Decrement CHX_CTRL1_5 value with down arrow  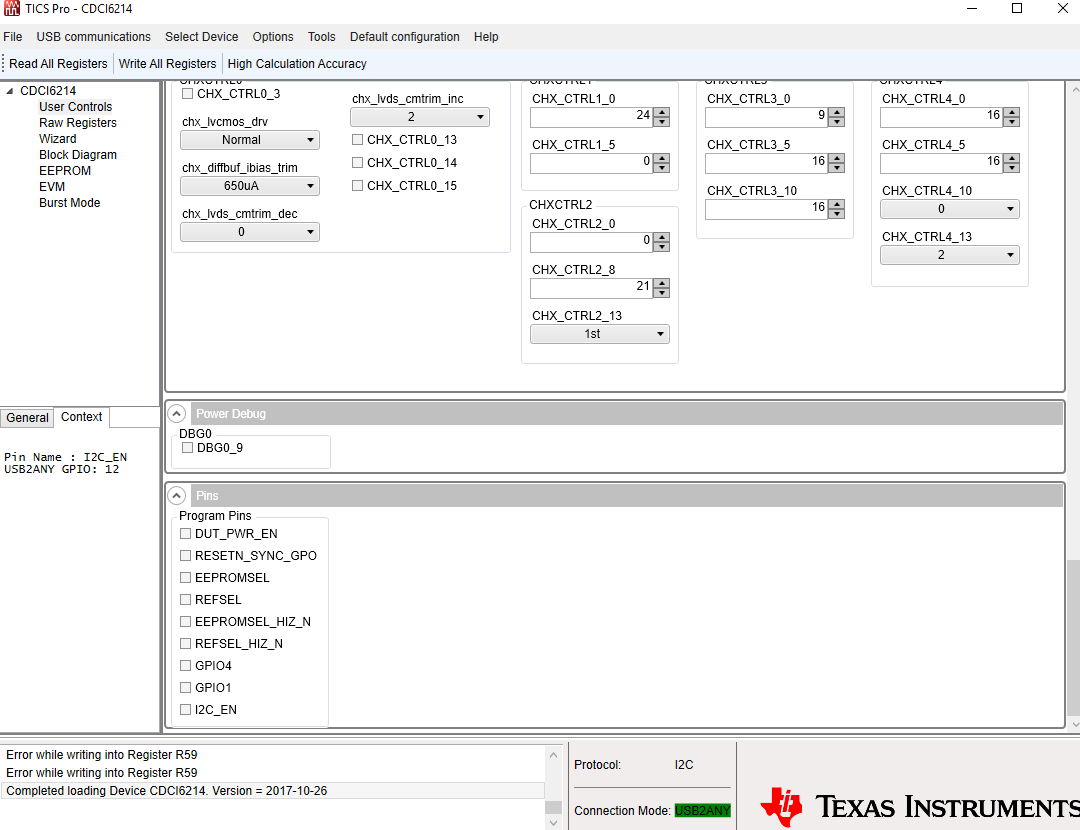click(x=662, y=167)
